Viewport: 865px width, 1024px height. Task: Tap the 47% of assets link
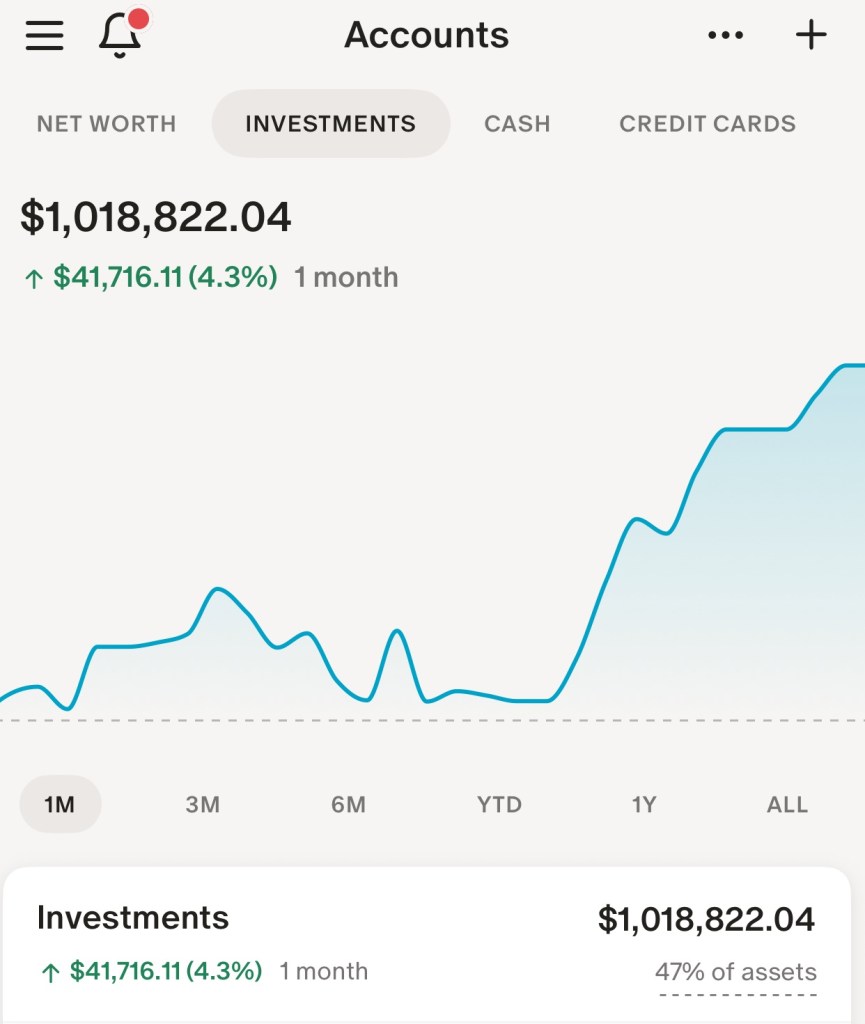pyautogui.click(x=736, y=972)
